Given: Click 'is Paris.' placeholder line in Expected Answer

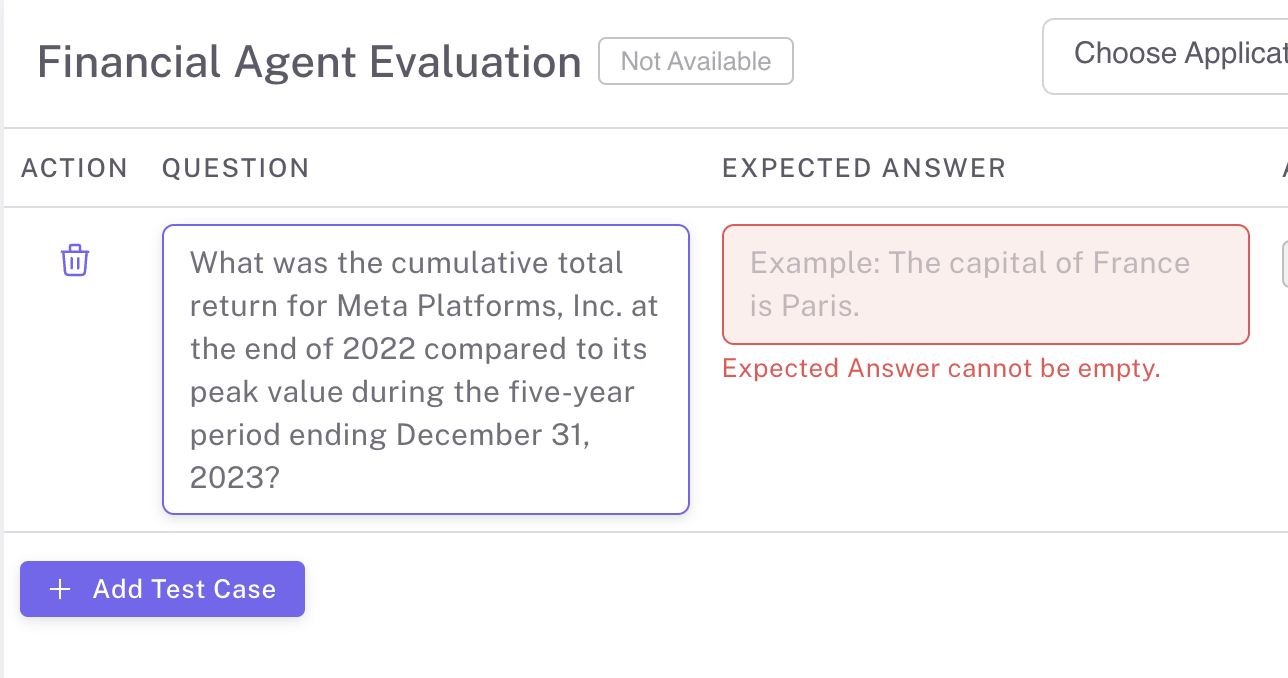Looking at the screenshot, I should coord(805,306).
